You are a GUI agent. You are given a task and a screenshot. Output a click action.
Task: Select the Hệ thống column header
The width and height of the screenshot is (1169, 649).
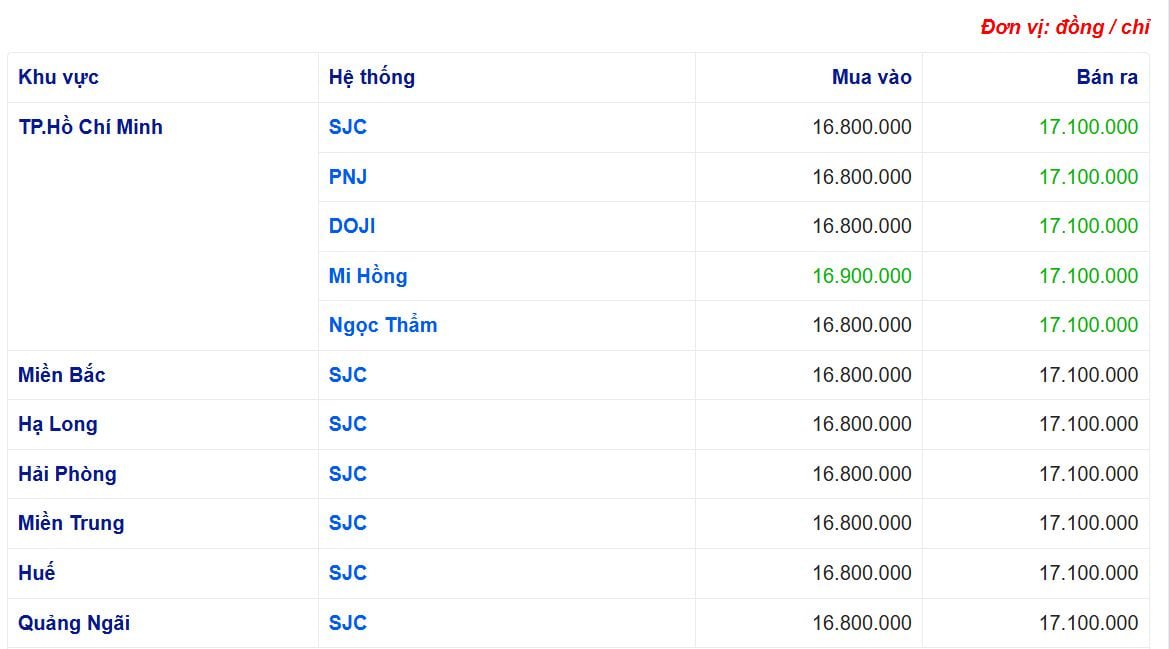(371, 77)
